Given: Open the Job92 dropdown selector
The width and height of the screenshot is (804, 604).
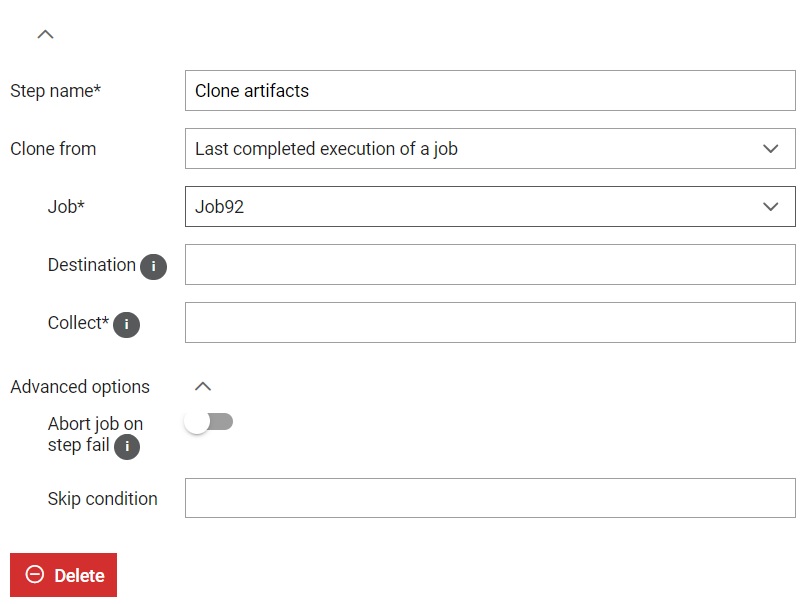Looking at the screenshot, I should point(490,207).
